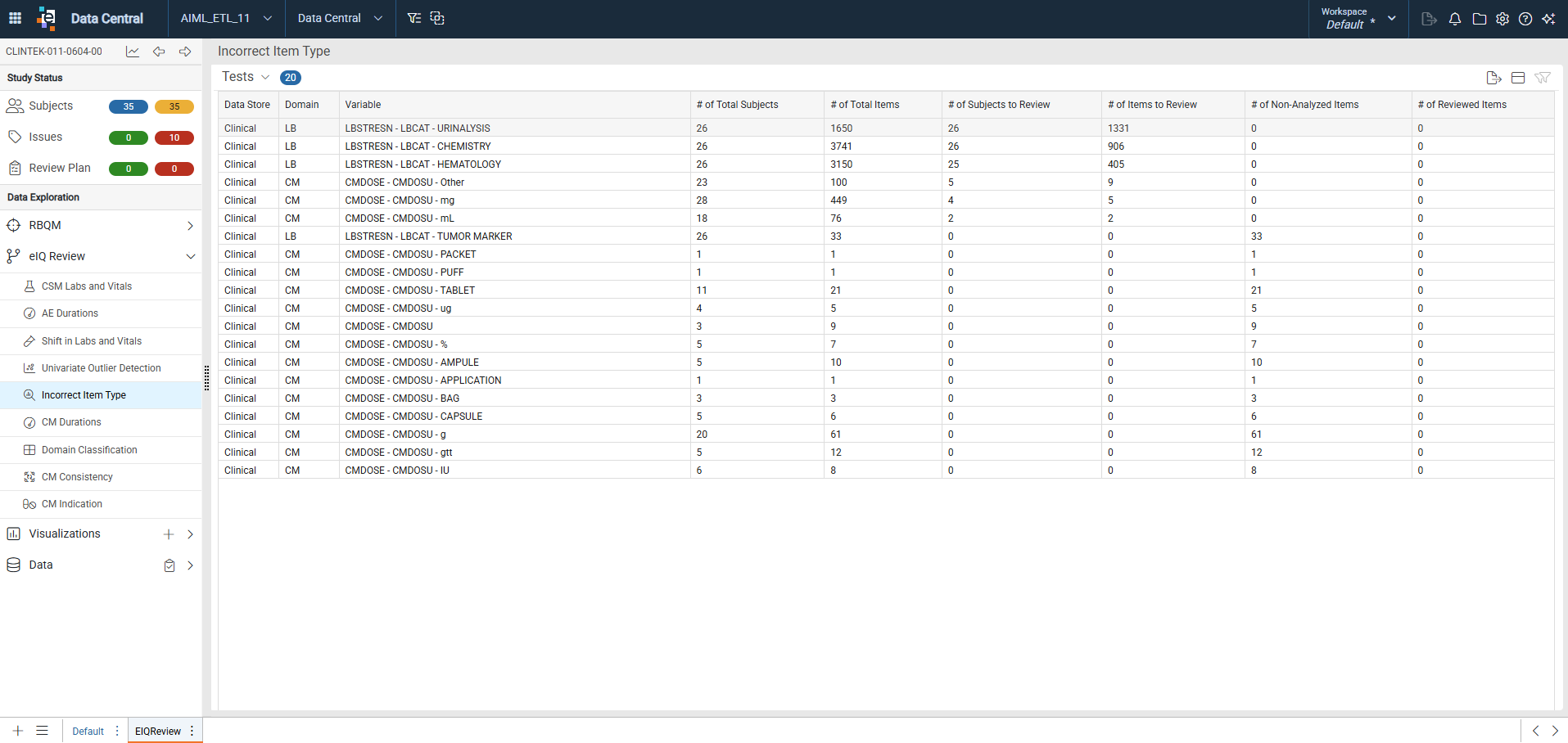Open the filter list icon in top bar
1568x743 pixels.
tap(414, 18)
